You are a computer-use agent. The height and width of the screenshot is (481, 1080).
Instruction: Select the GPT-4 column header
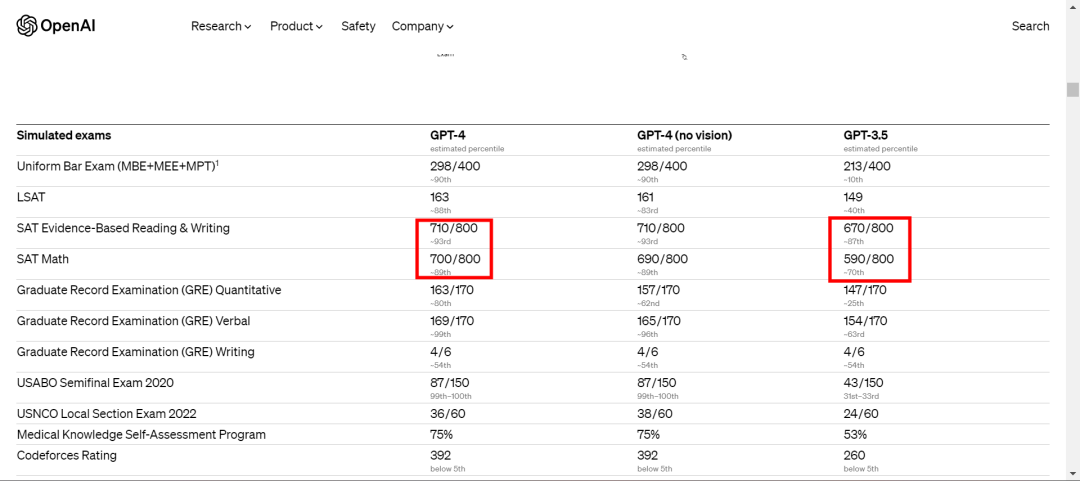446,135
